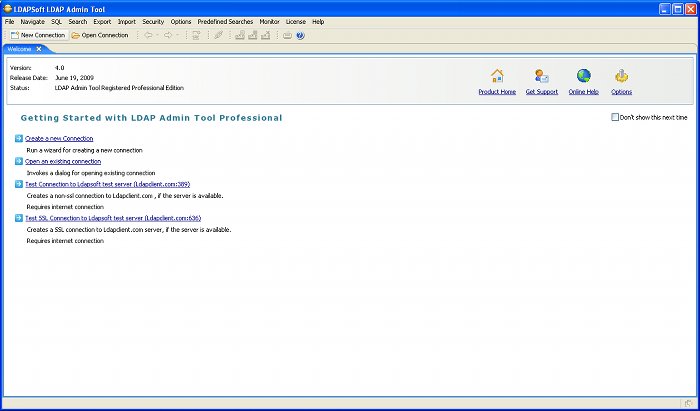Open the Security menu

click(x=153, y=21)
